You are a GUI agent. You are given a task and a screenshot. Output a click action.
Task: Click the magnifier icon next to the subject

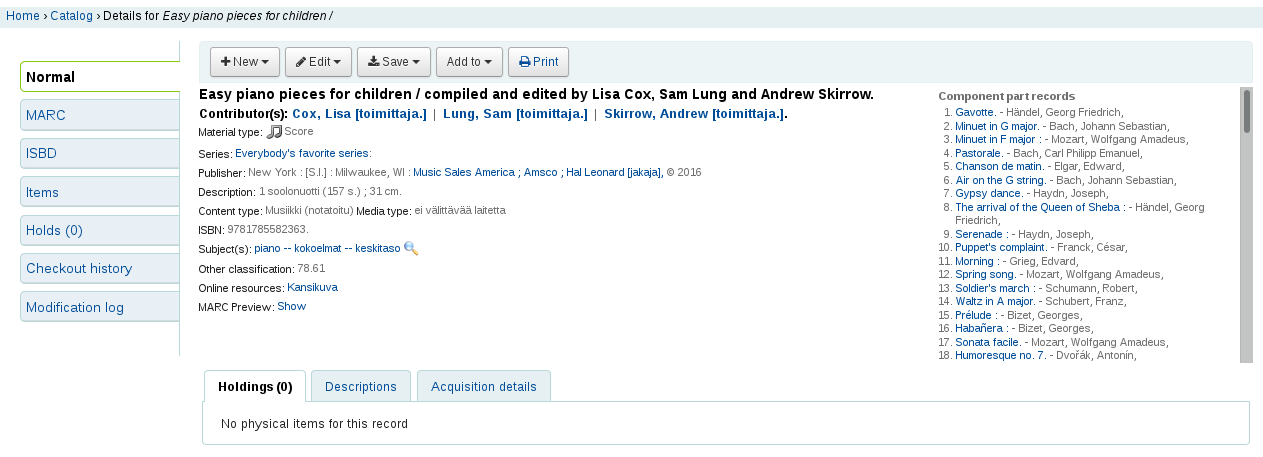(411, 248)
